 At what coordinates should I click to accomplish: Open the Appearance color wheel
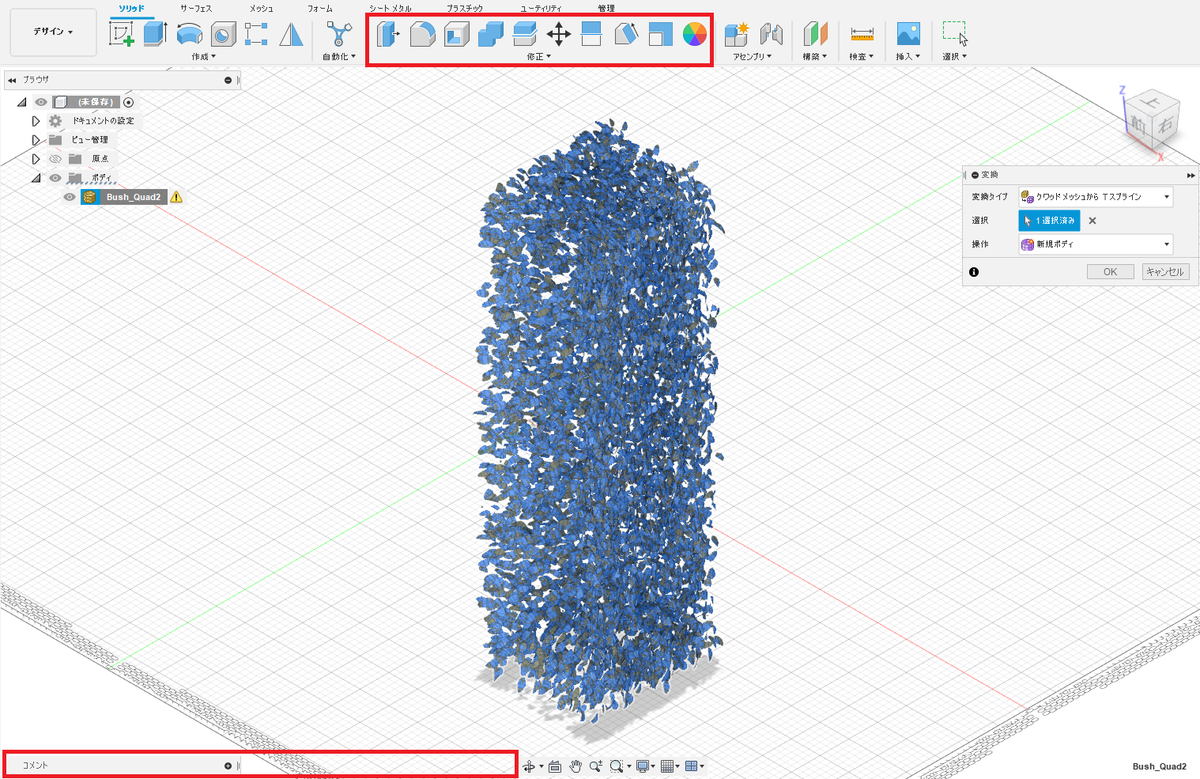click(694, 36)
